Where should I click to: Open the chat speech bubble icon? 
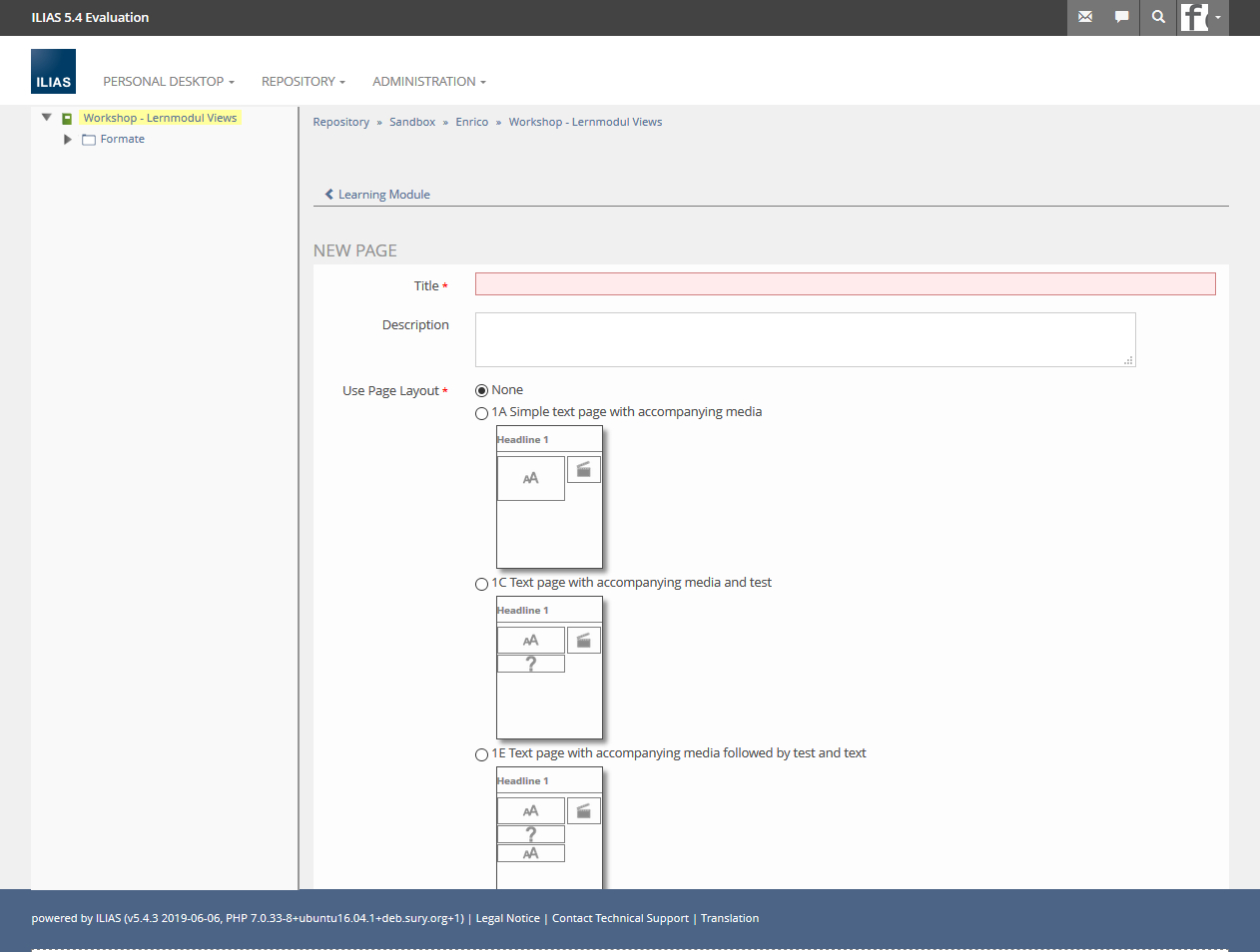[x=1121, y=17]
